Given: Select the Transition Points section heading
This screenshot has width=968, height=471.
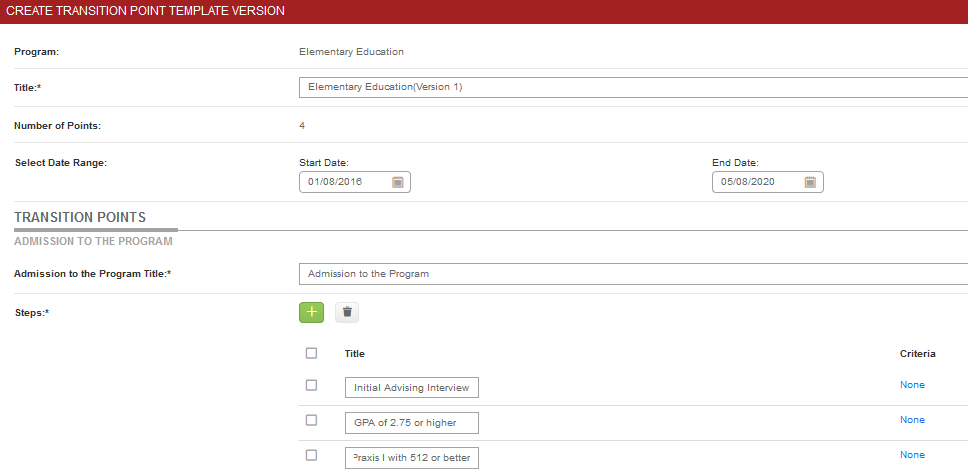Looking at the screenshot, I should click(80, 217).
